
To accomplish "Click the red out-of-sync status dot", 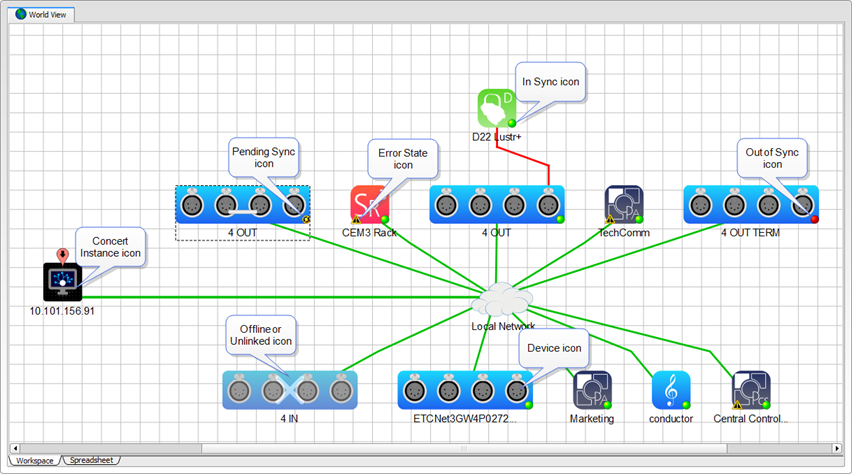I will pos(814,219).
